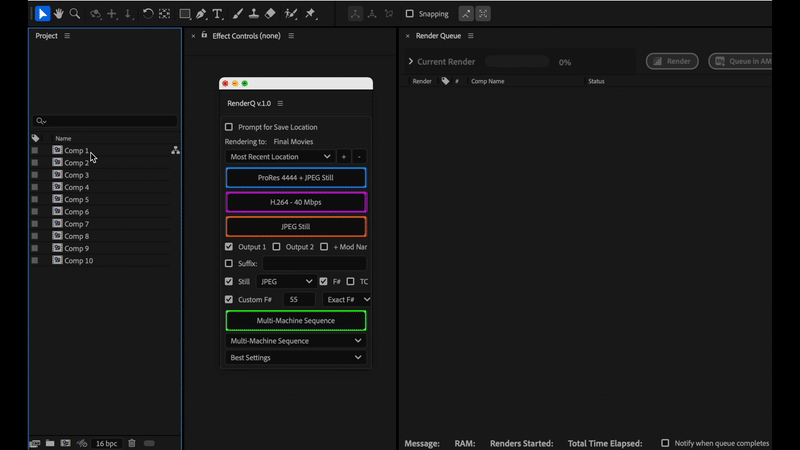The image size is (800, 450).
Task: Click the Local Axis mode icon
Action: click(x=355, y=14)
